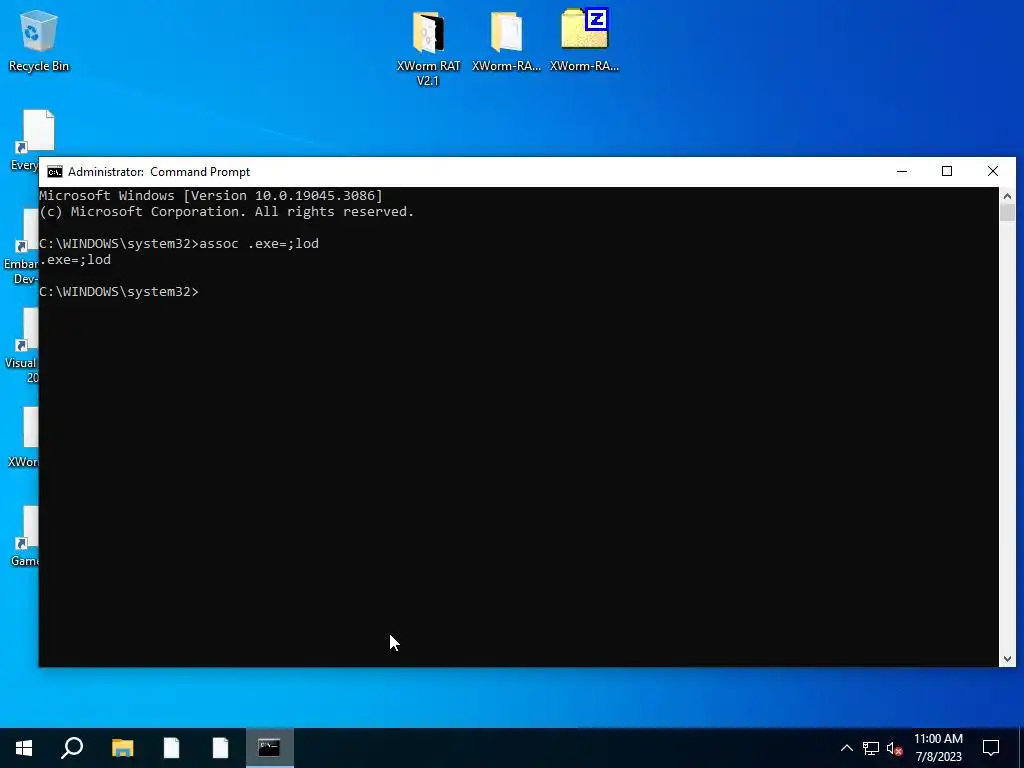Screen dimensions: 1024x768
Task: Click the second blank document taskbar icon
Action: (220, 748)
